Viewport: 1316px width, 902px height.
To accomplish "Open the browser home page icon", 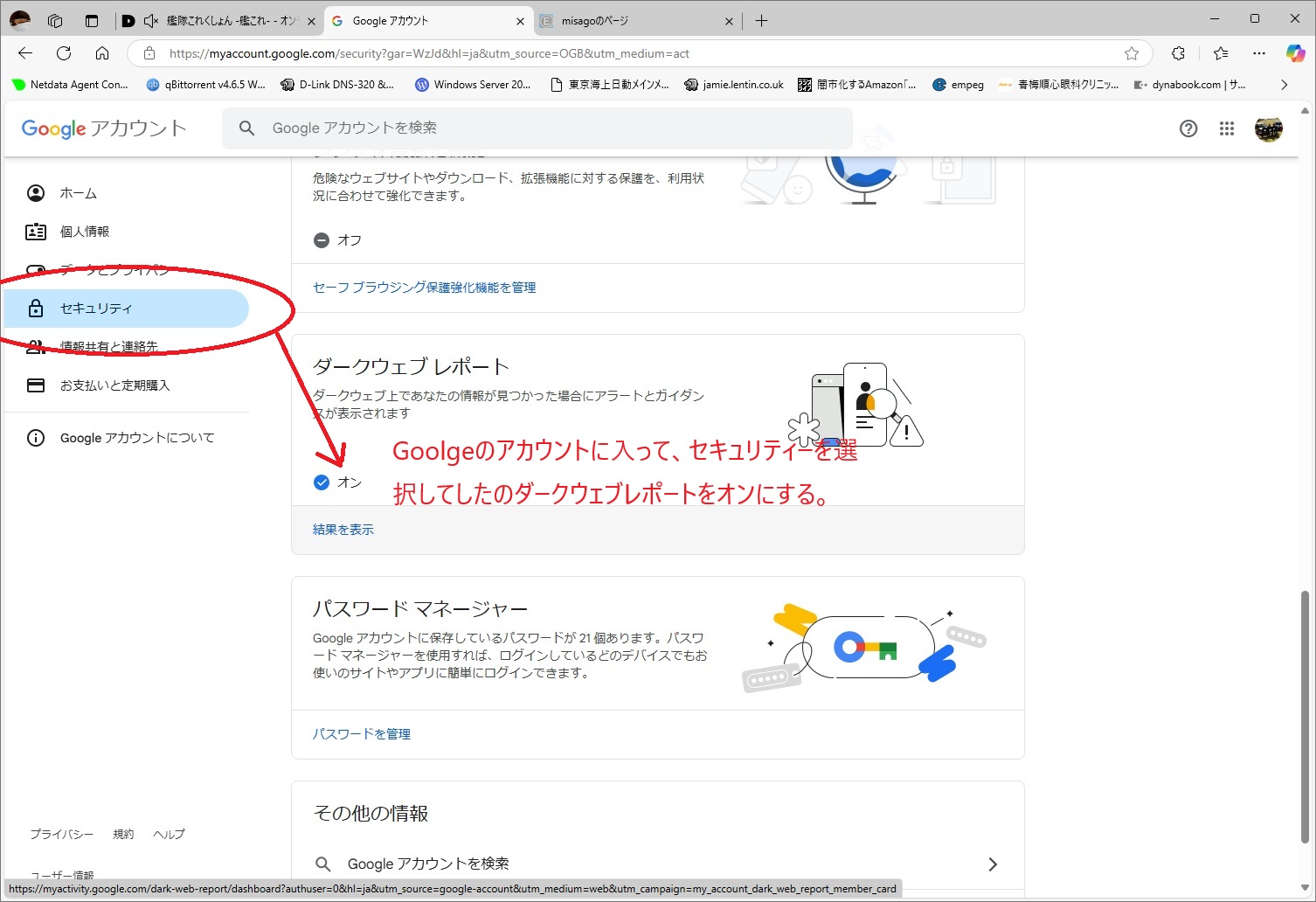I will pyautogui.click(x=102, y=53).
